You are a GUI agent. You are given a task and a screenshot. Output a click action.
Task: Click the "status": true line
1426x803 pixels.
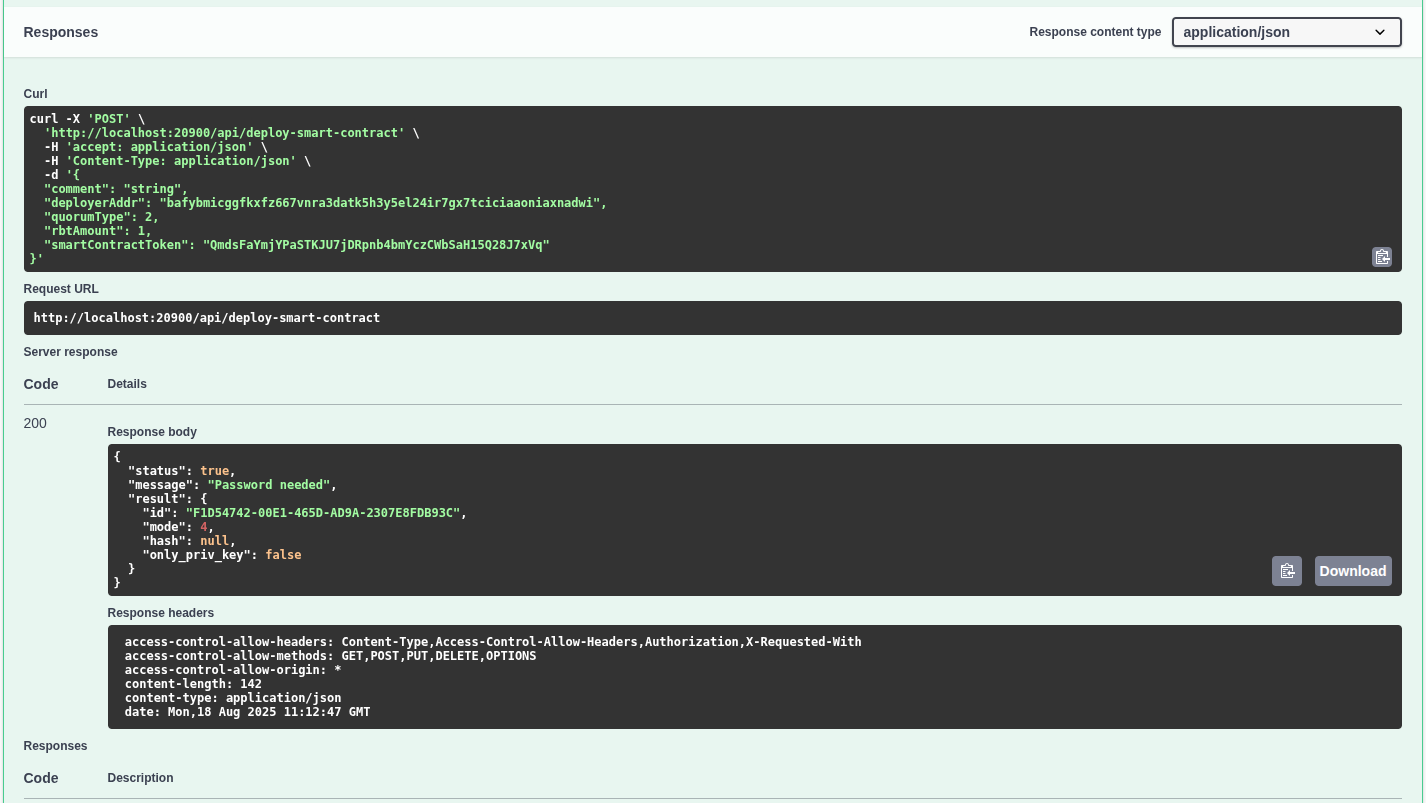[x=182, y=471]
